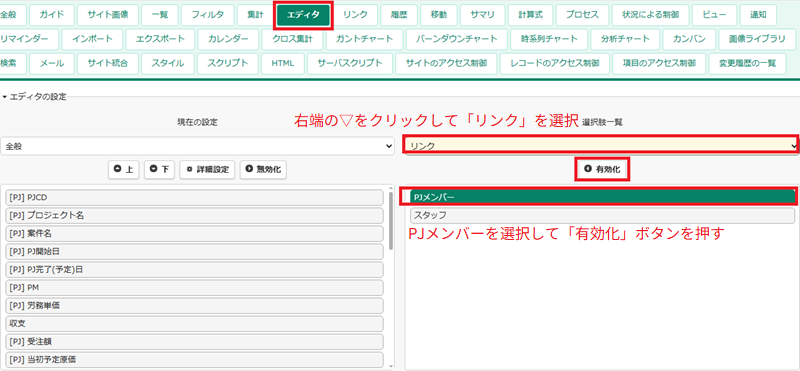Open the エディタ tab

pos(303,15)
